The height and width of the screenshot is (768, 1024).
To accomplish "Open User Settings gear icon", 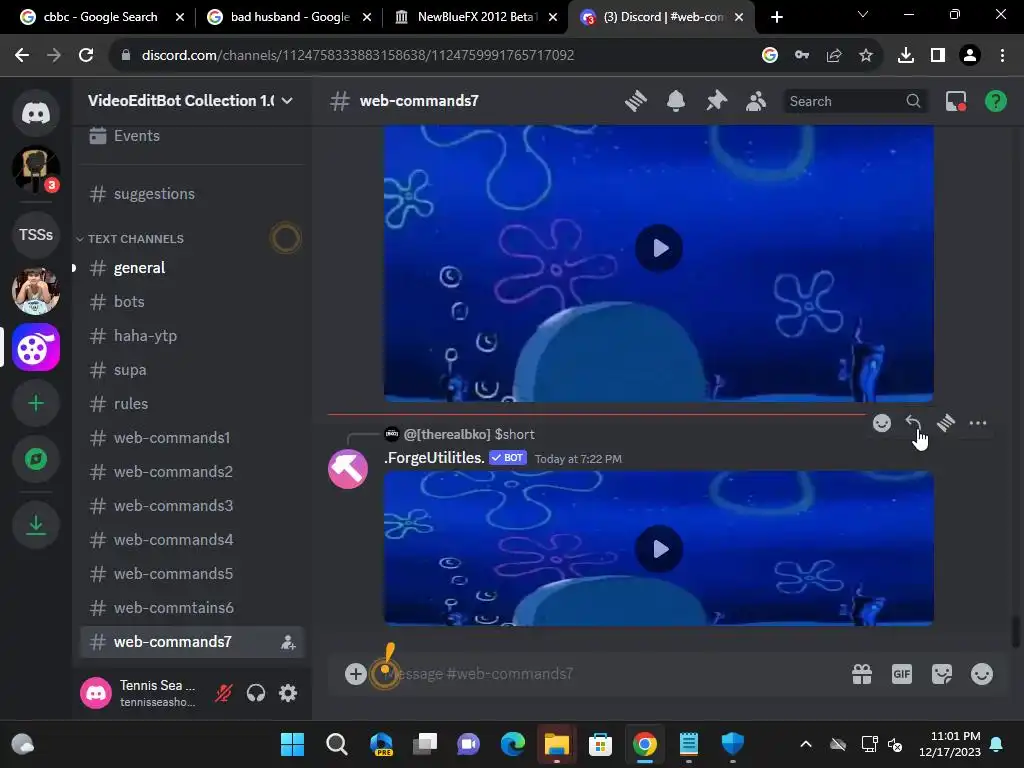I will click(x=288, y=693).
